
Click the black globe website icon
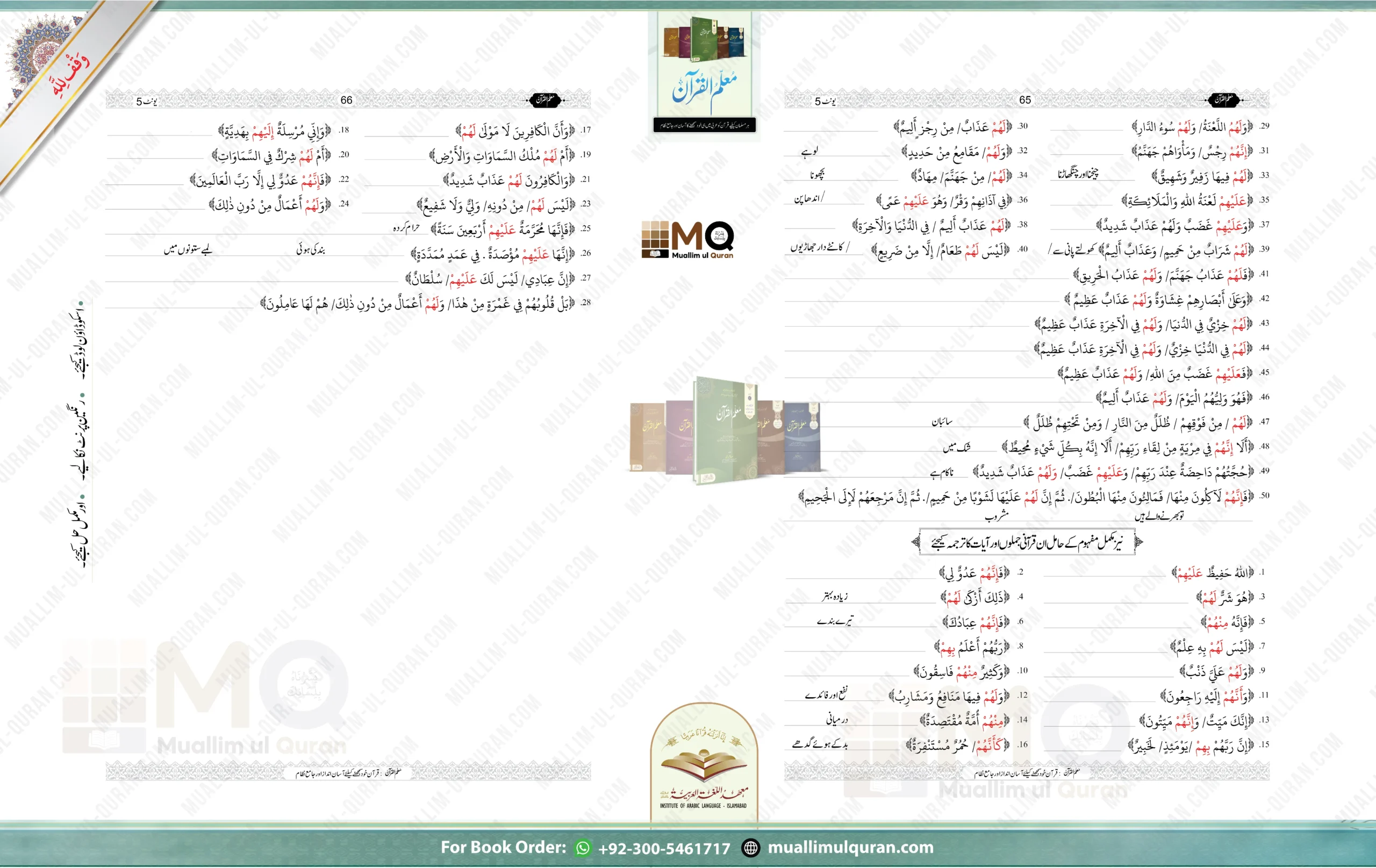click(750, 848)
